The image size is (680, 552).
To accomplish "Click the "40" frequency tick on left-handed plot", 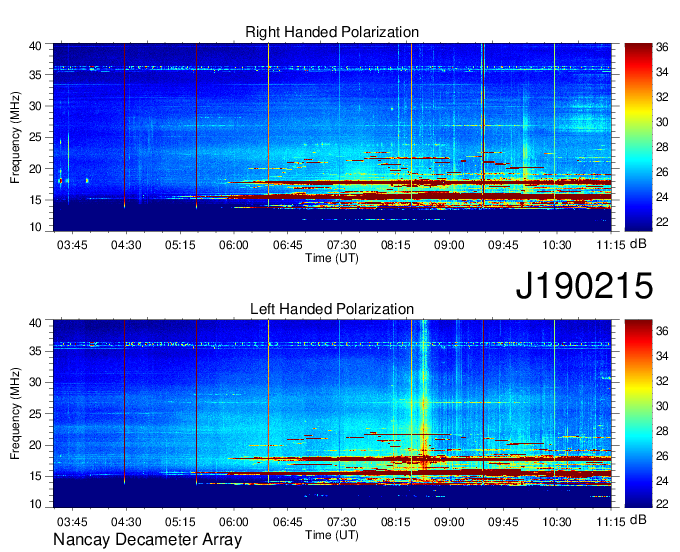I will pyautogui.click(x=35, y=322).
